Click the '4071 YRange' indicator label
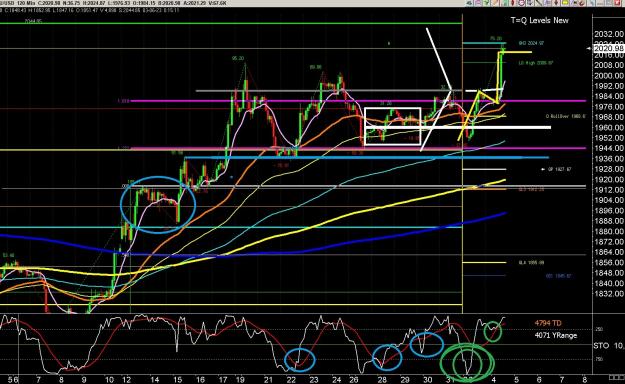This screenshot has width=625, height=384. (x=555, y=335)
